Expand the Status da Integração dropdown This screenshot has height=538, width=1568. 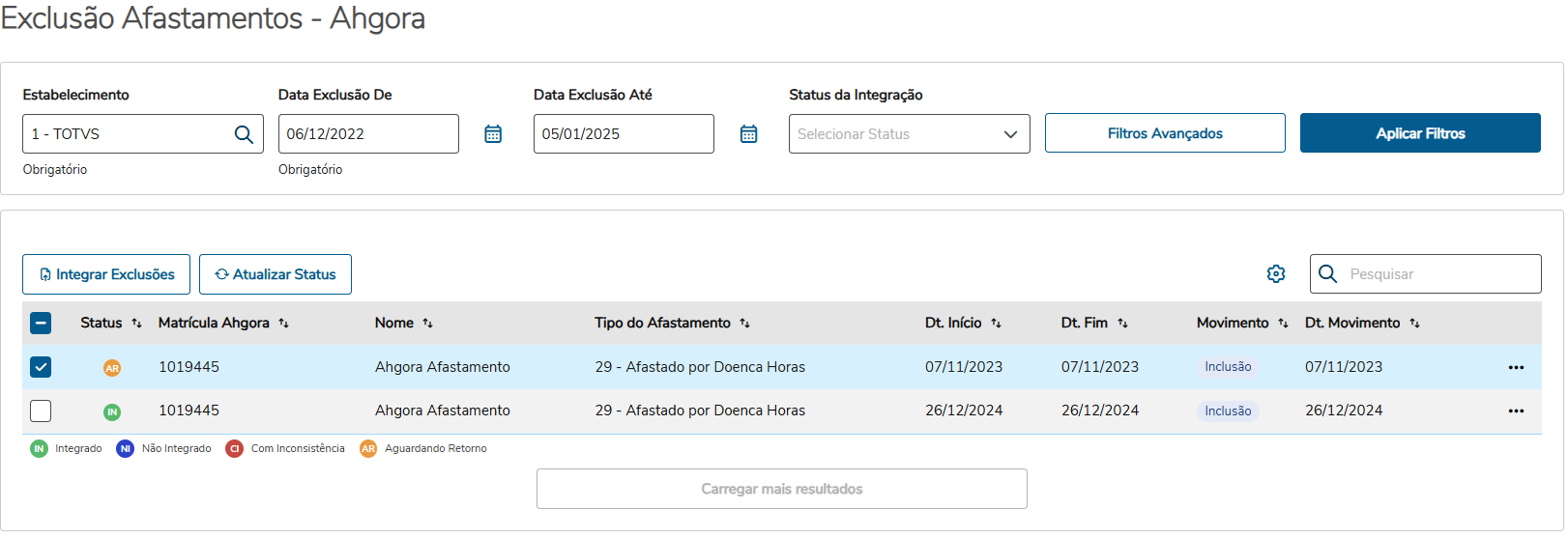[x=909, y=134]
